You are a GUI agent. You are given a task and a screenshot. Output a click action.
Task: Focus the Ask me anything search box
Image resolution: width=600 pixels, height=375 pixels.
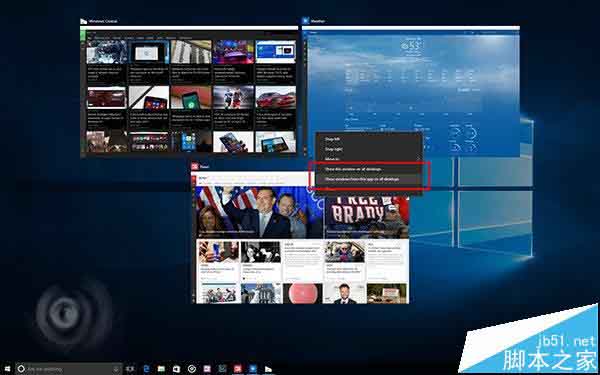(69, 369)
